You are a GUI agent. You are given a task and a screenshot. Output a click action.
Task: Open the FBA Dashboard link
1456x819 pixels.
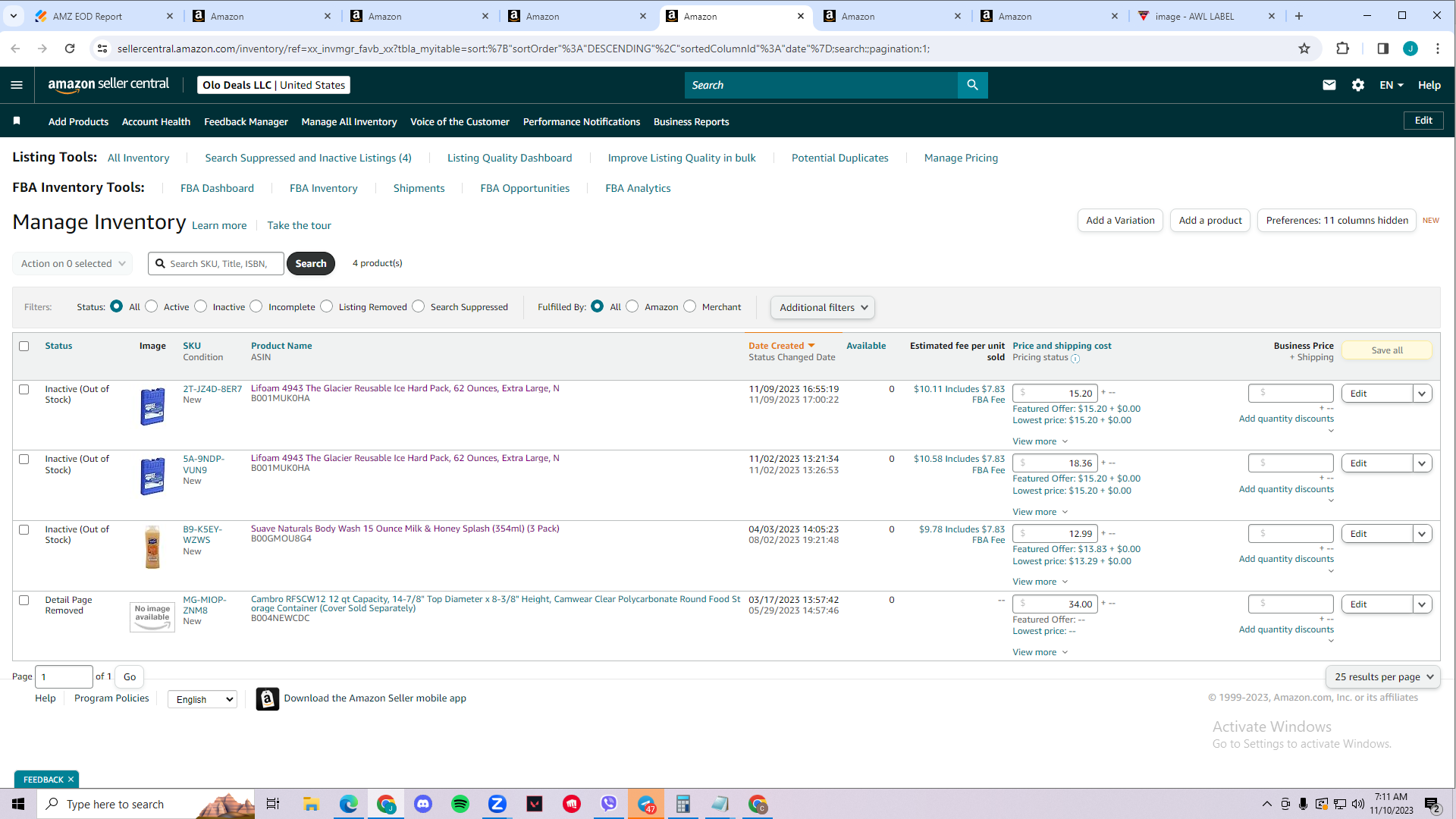pos(217,188)
